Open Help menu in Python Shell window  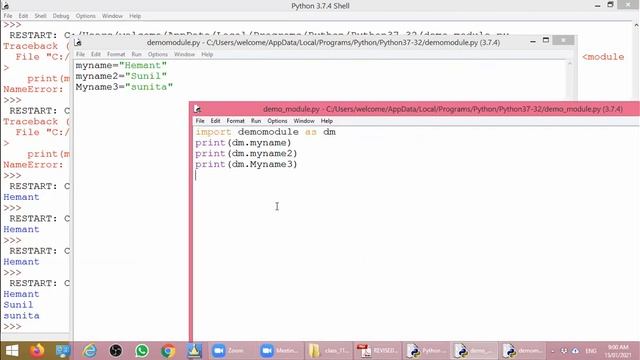click(x=135, y=16)
